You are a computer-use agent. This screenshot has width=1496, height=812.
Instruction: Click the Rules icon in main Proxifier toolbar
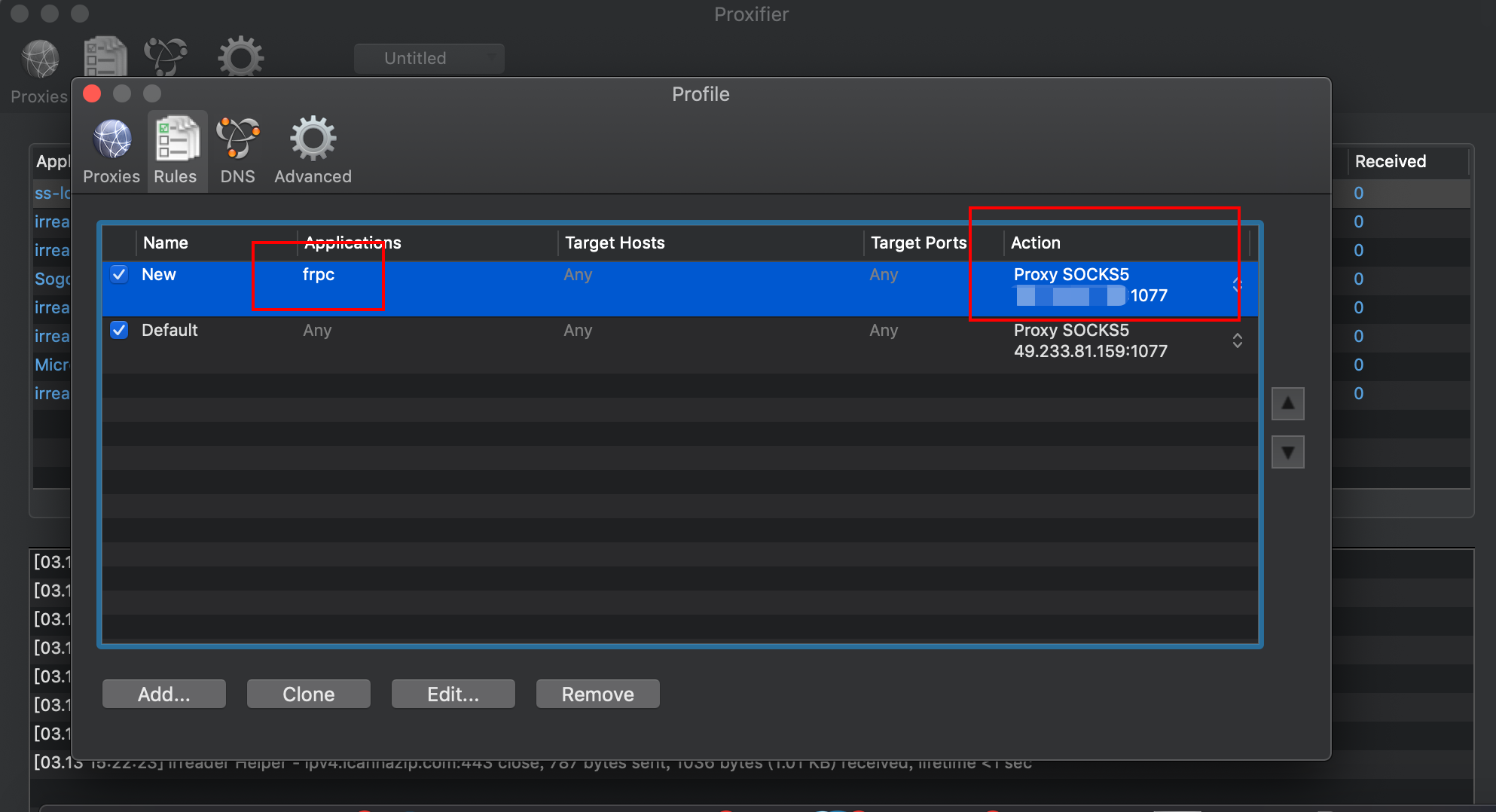pos(105,56)
